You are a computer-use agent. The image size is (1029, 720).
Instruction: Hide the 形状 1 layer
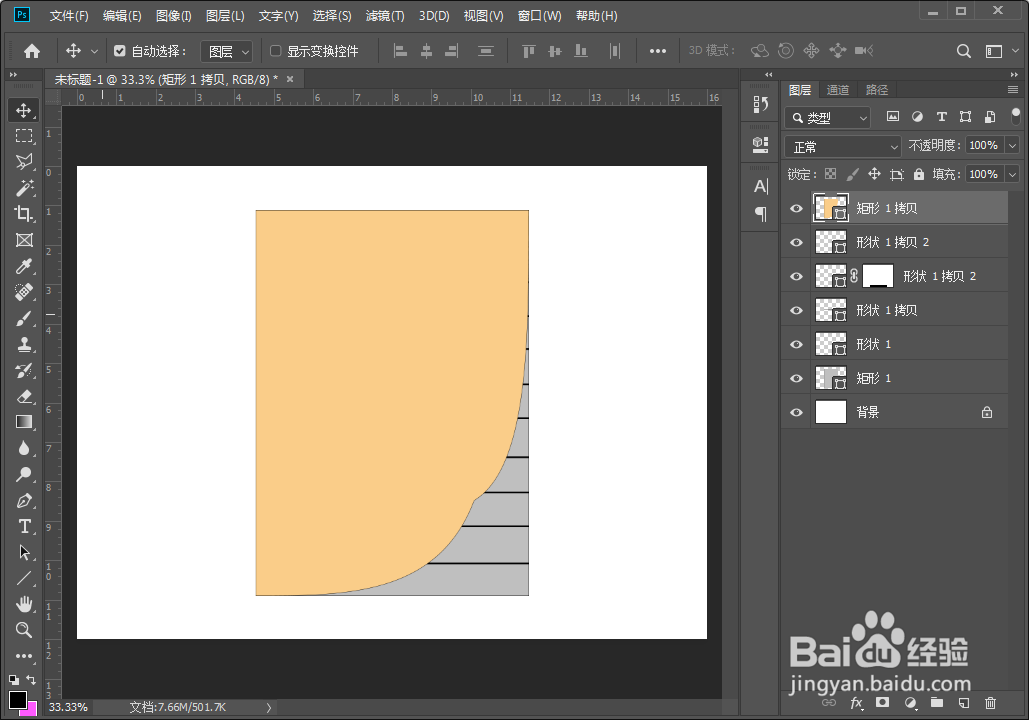[796, 344]
